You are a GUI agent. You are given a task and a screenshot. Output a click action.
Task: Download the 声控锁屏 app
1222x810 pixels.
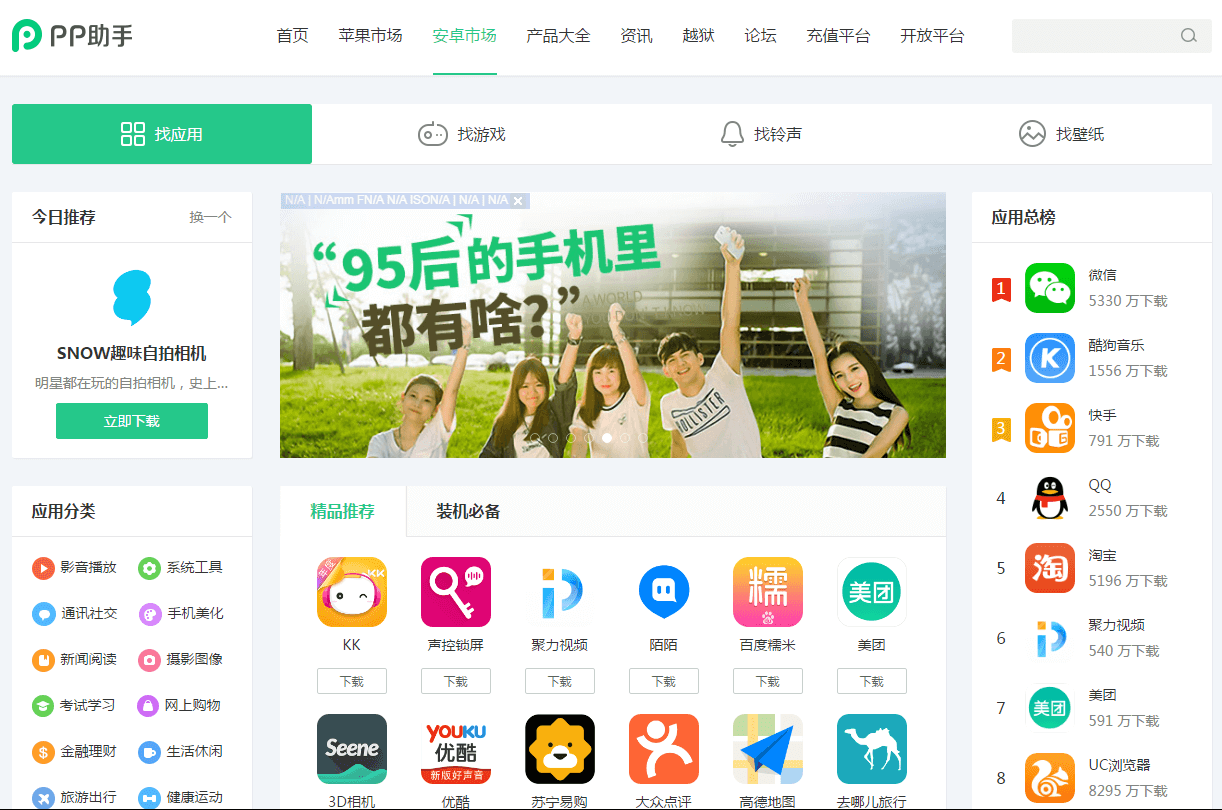tap(456, 681)
